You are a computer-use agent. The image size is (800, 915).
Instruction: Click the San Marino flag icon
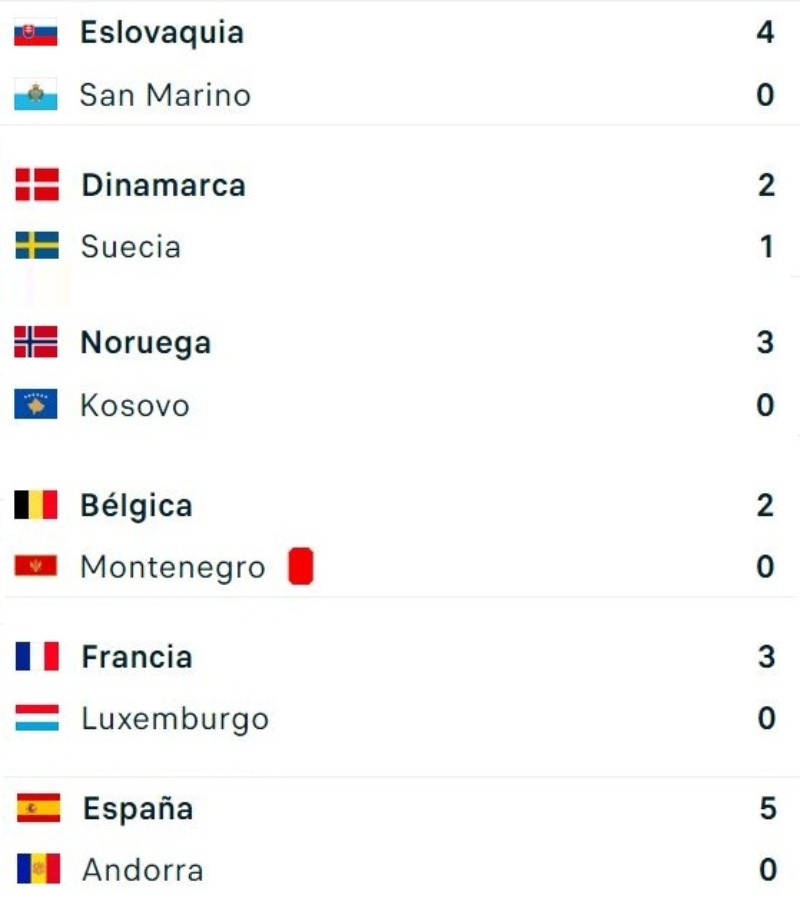pyautogui.click(x=36, y=96)
